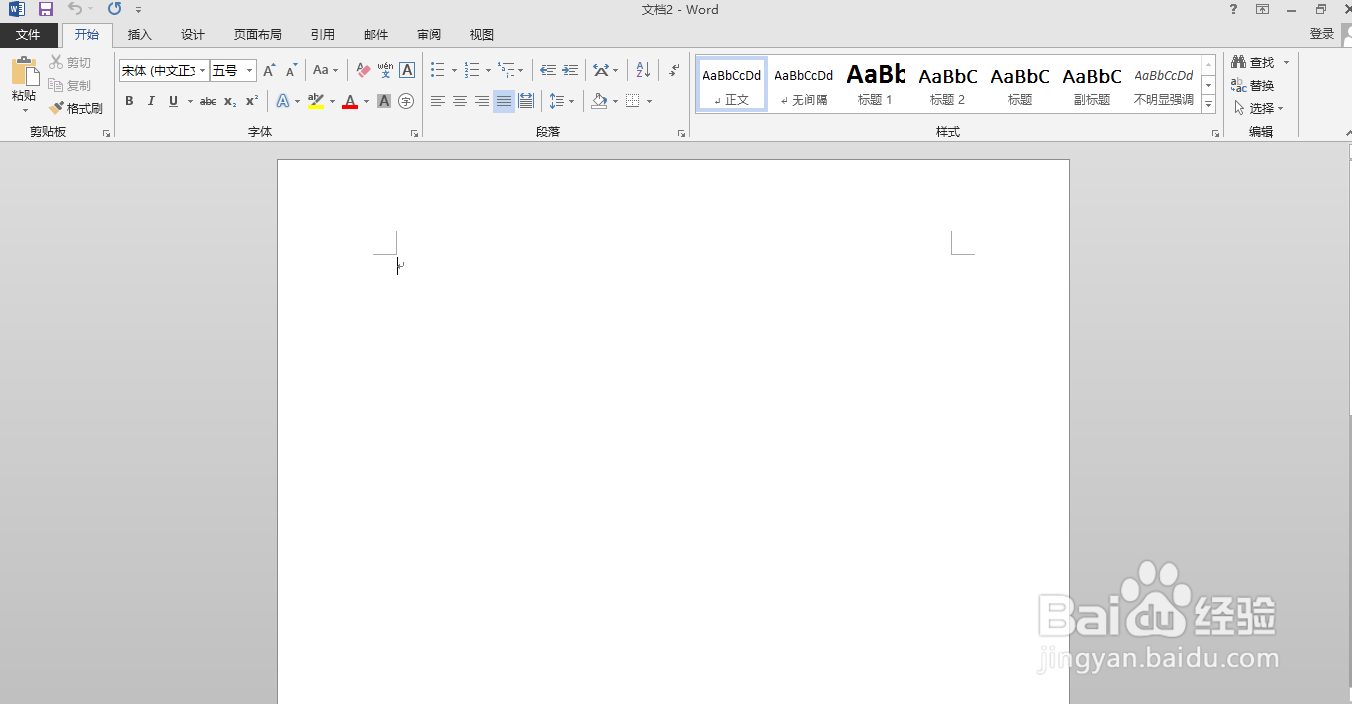The height and width of the screenshot is (704, 1352).
Task: Switch to the Insert (插入) tab
Action: pyautogui.click(x=140, y=35)
